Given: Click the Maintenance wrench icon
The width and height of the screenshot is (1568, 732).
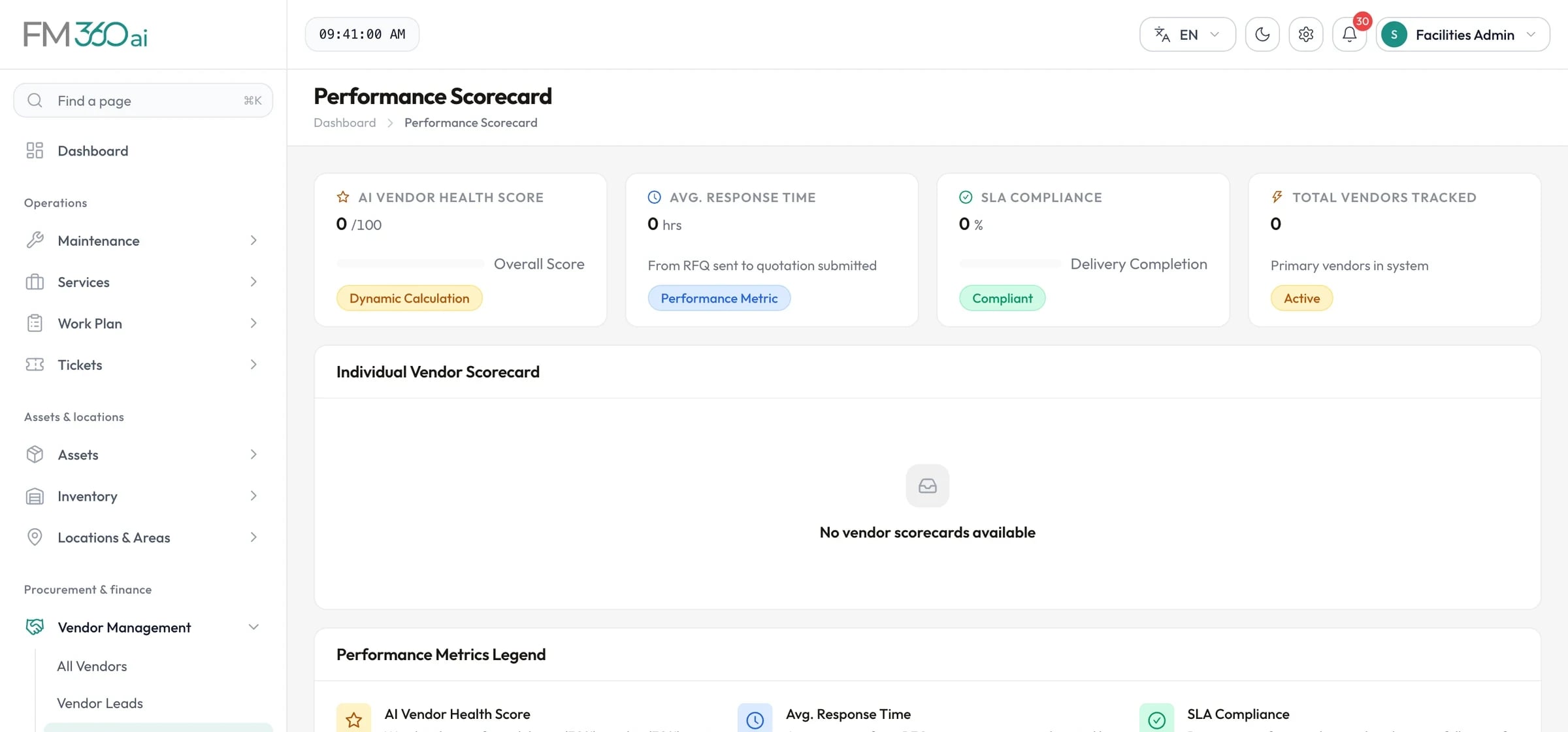Looking at the screenshot, I should 35,240.
